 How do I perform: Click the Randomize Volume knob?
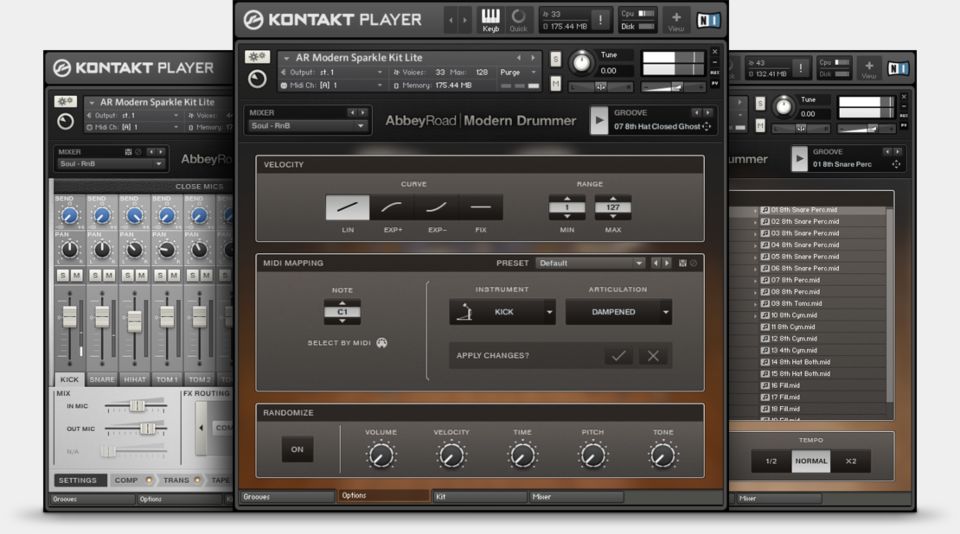(x=380, y=456)
